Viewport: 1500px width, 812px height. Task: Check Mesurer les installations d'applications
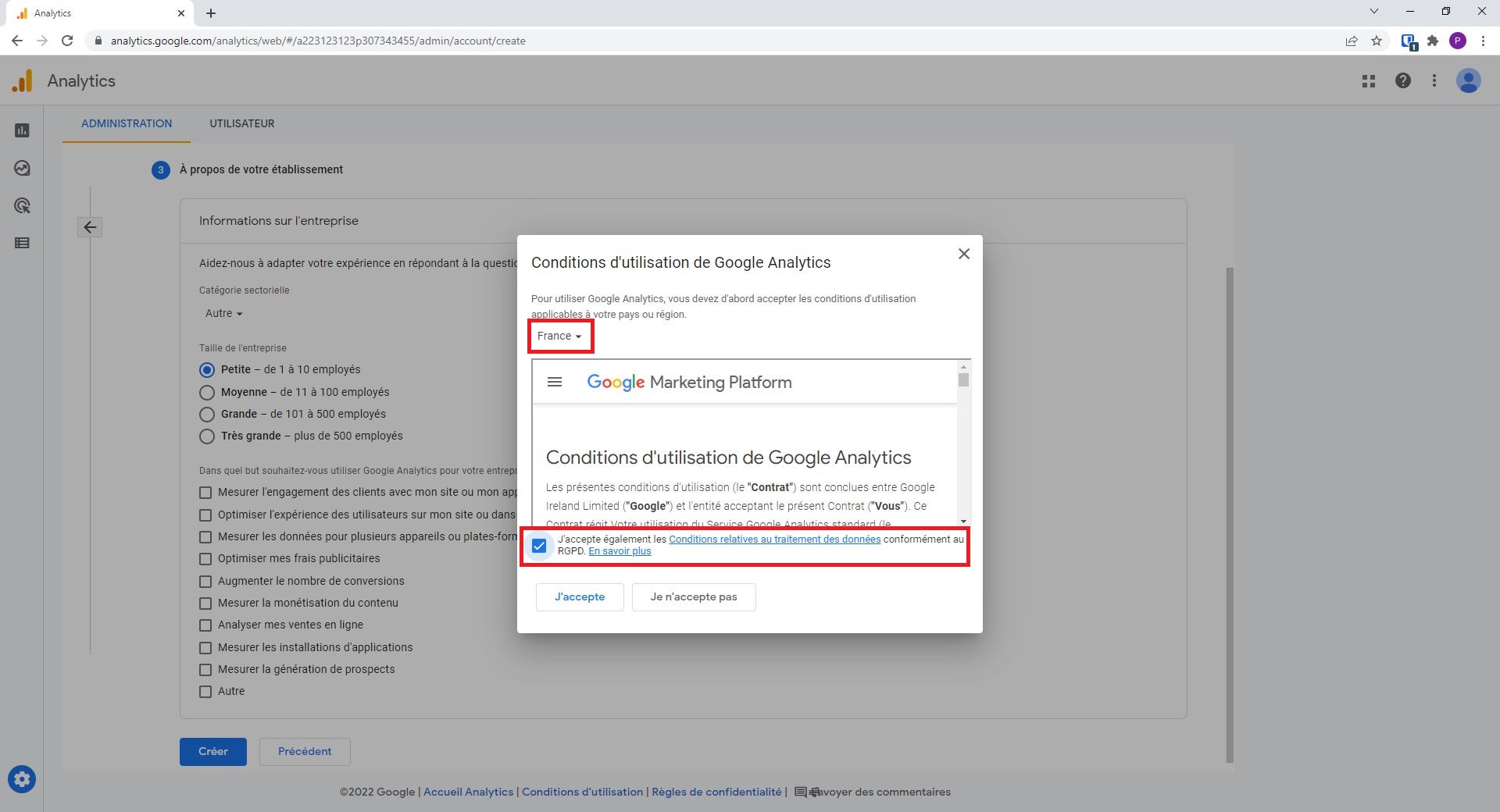pos(205,648)
